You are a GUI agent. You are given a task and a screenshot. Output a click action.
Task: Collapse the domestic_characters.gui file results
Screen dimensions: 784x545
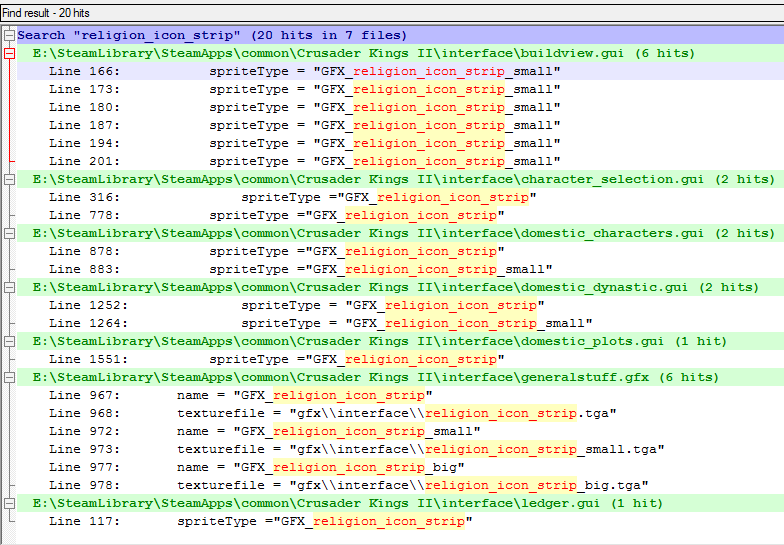[9, 234]
